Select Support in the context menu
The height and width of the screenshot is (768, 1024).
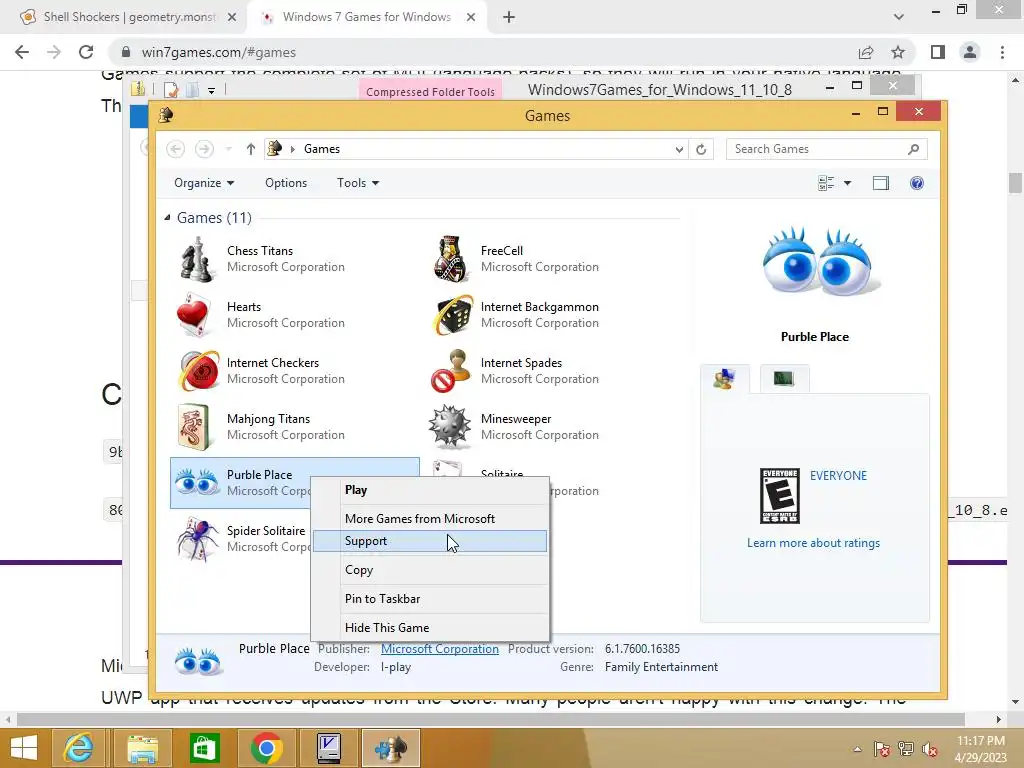(430, 541)
